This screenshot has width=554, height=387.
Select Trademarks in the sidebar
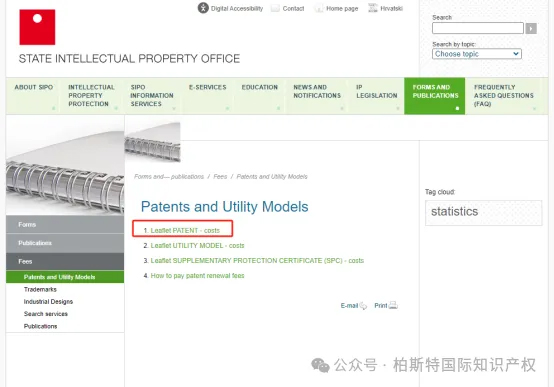click(40, 289)
